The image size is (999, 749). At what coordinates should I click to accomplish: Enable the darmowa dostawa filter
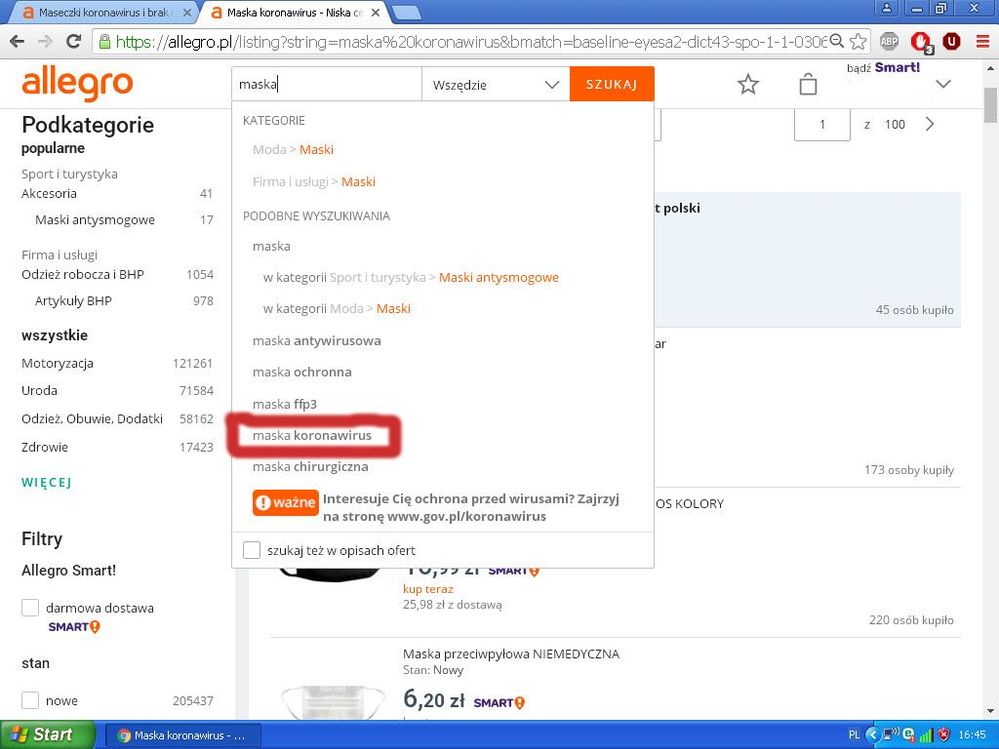click(30, 607)
